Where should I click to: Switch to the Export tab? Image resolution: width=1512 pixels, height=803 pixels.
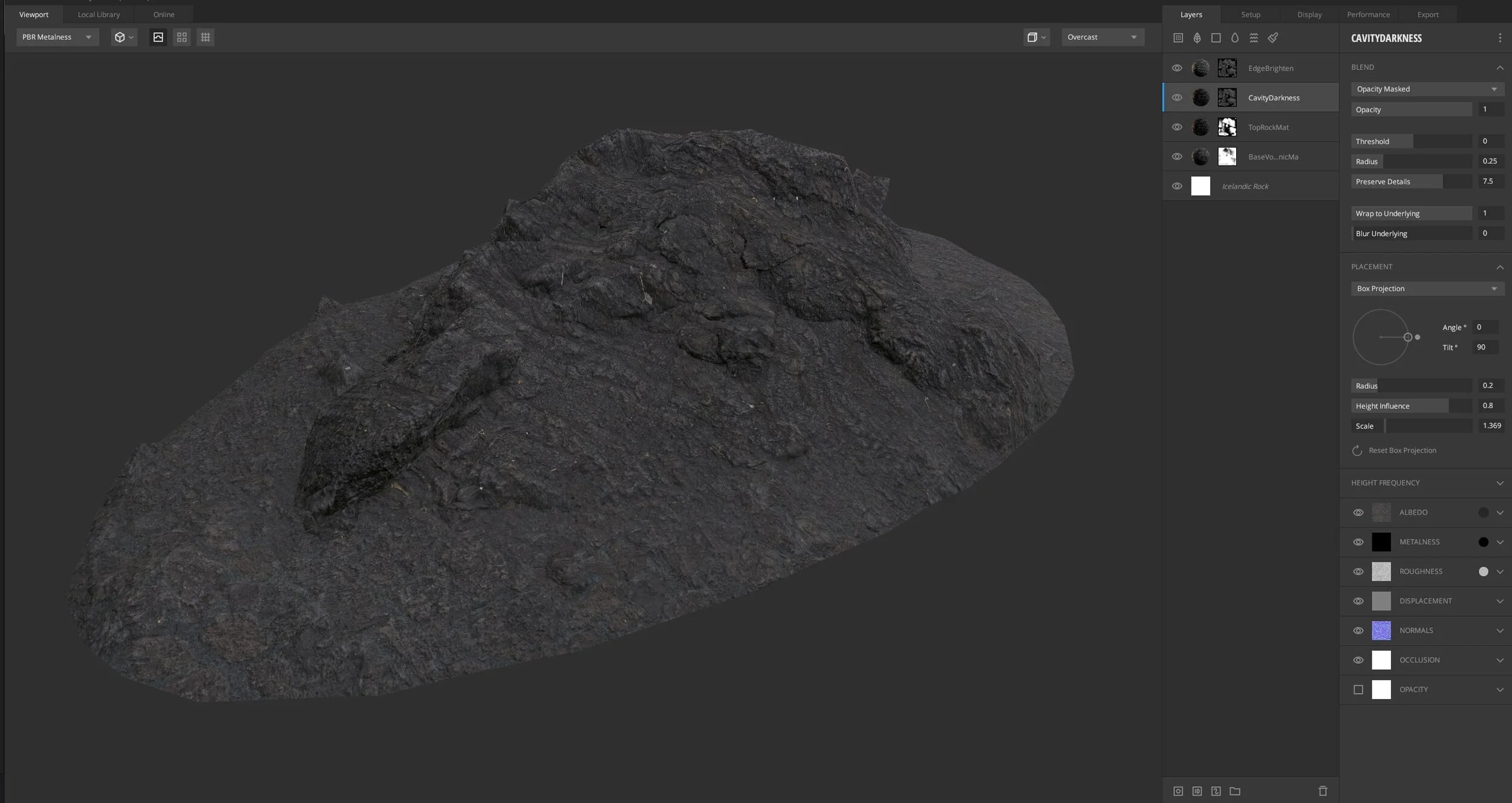coord(1427,14)
